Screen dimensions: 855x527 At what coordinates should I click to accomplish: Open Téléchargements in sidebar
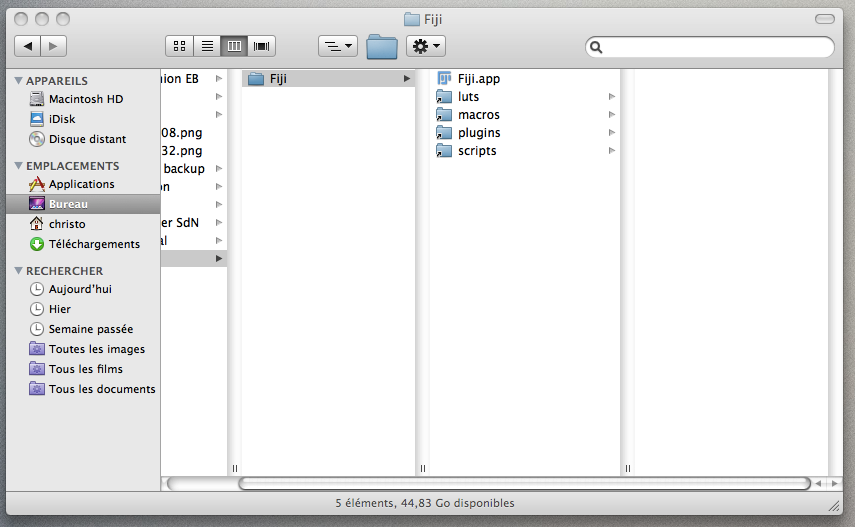click(83, 244)
